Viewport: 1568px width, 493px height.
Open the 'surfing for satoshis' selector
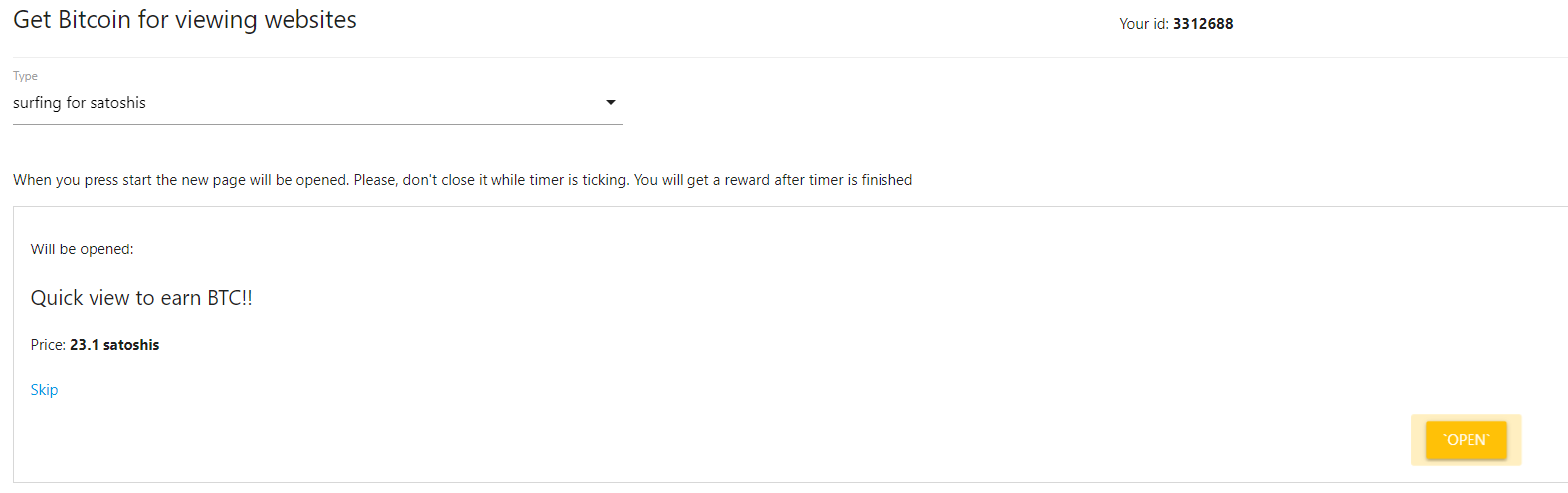point(298,103)
